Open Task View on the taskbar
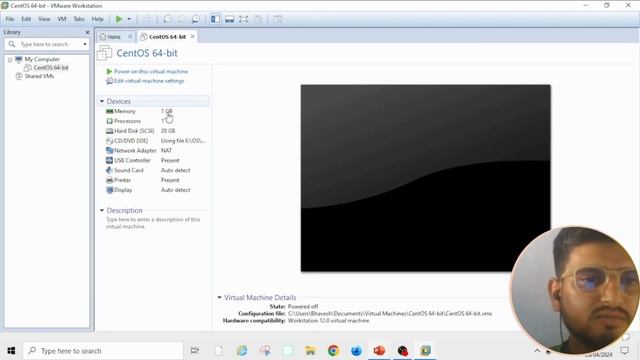Viewport: 640px width, 360px height. [x=195, y=351]
